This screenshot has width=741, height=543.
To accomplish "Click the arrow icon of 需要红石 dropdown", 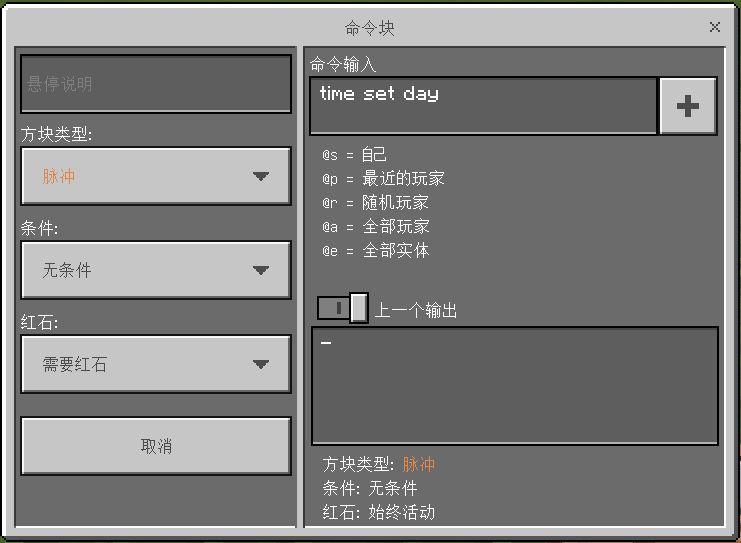I will (x=261, y=364).
